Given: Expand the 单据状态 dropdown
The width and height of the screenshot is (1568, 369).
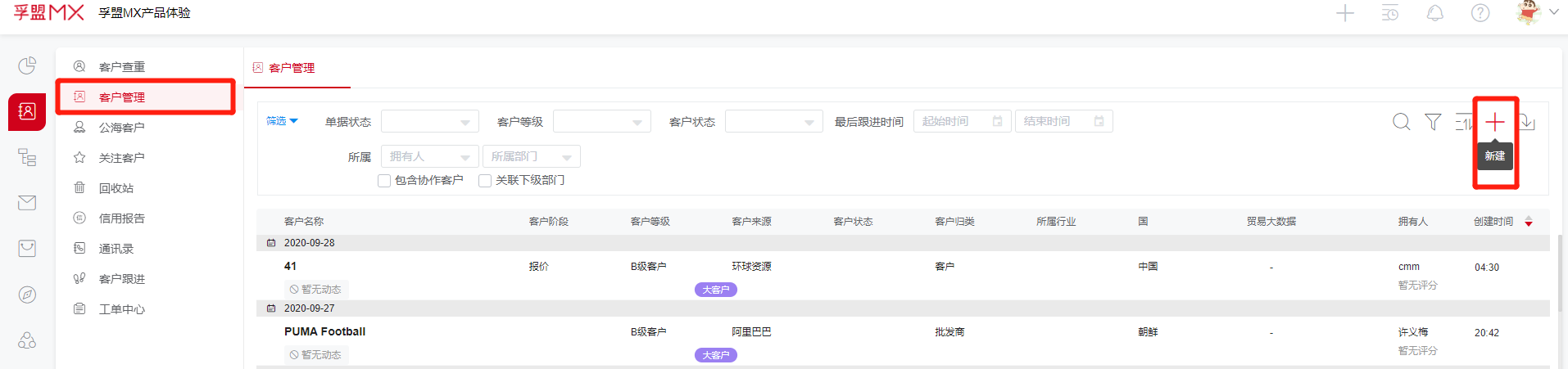Looking at the screenshot, I should click(x=429, y=122).
